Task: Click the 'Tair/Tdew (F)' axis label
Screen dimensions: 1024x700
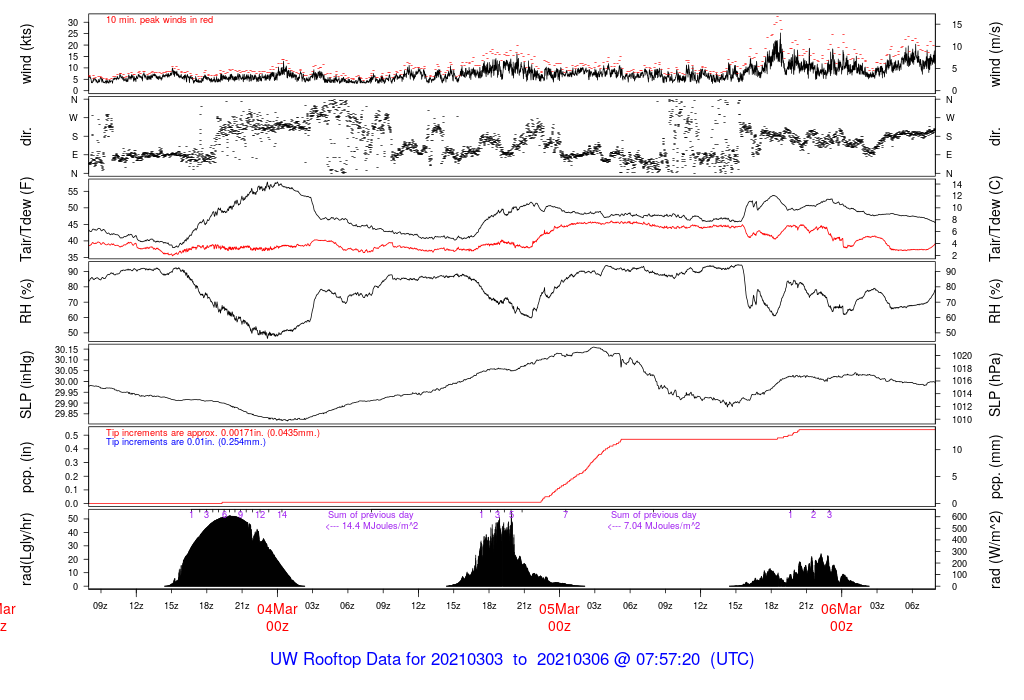Action: (26, 220)
